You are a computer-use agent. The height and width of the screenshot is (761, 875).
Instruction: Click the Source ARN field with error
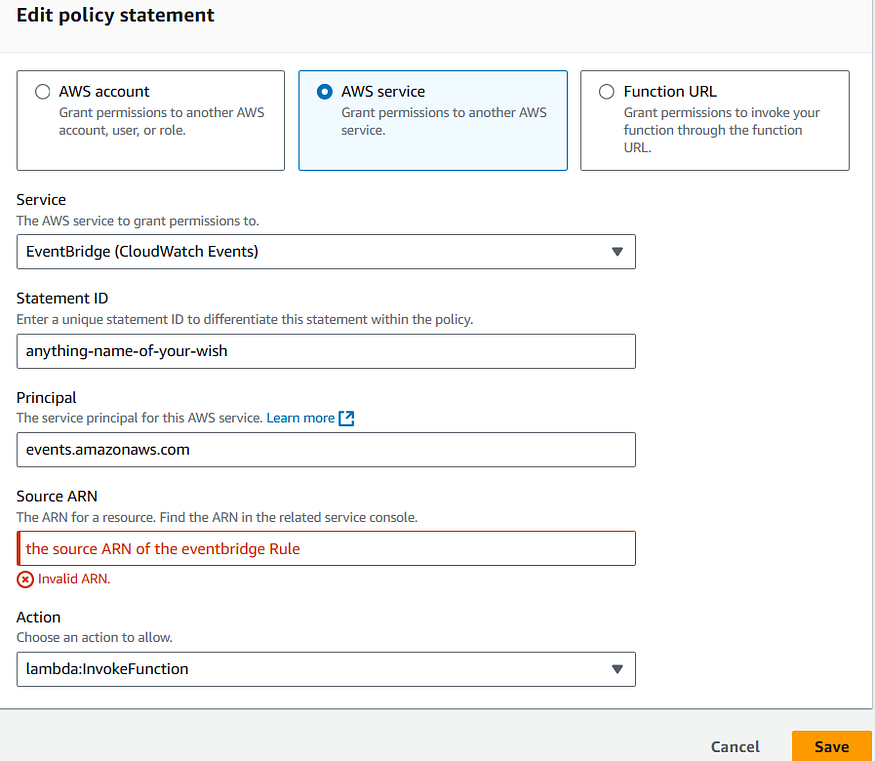pos(326,548)
